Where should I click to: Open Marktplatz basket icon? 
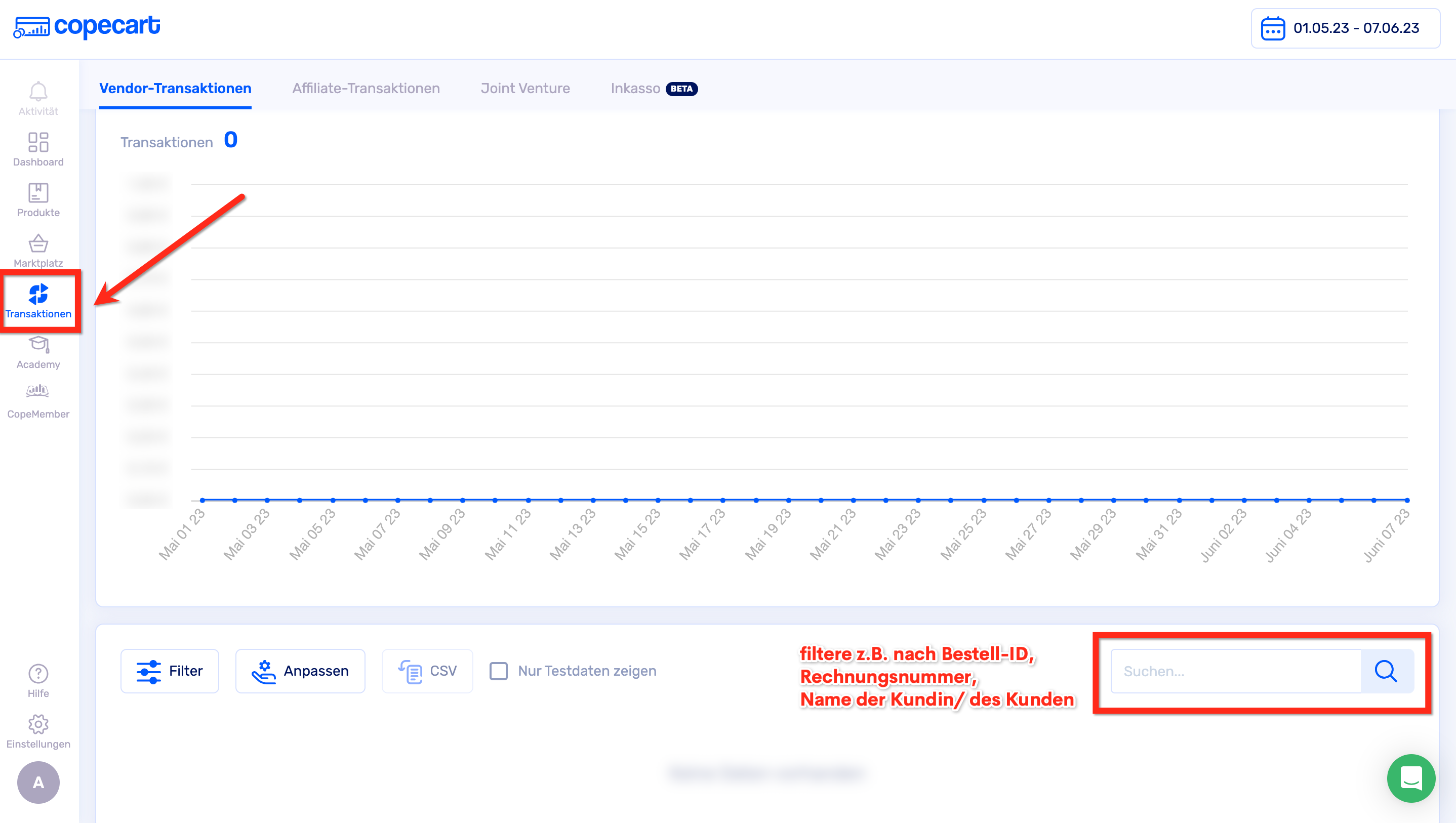coord(38,244)
